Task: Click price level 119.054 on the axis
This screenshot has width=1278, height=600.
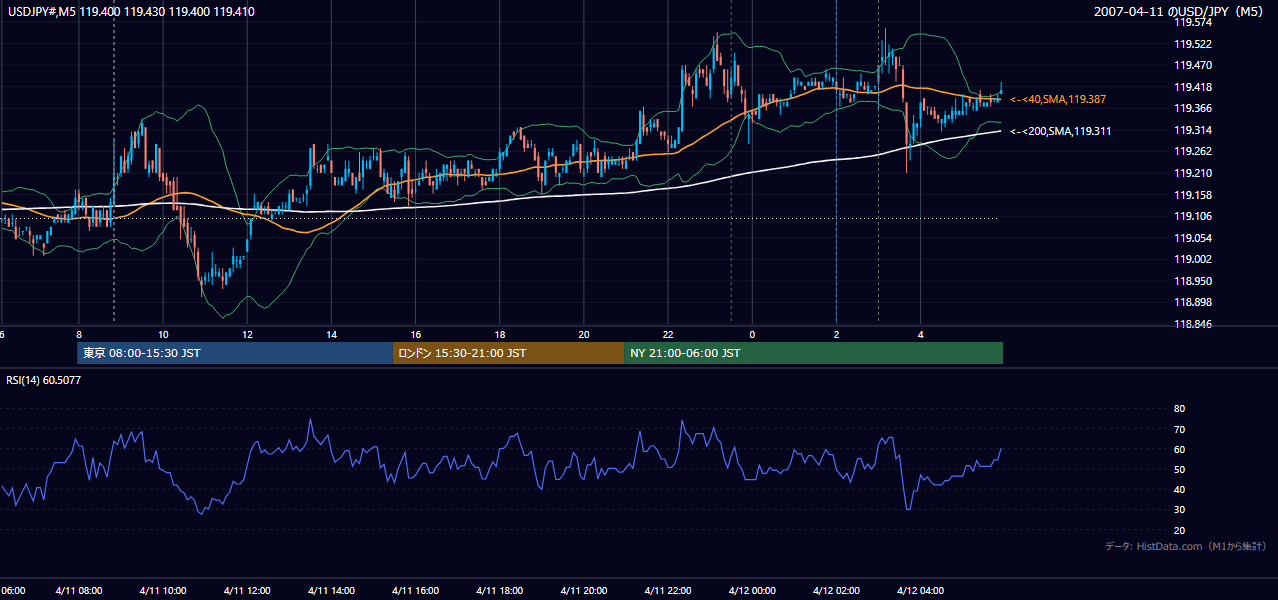Action: [1193, 238]
